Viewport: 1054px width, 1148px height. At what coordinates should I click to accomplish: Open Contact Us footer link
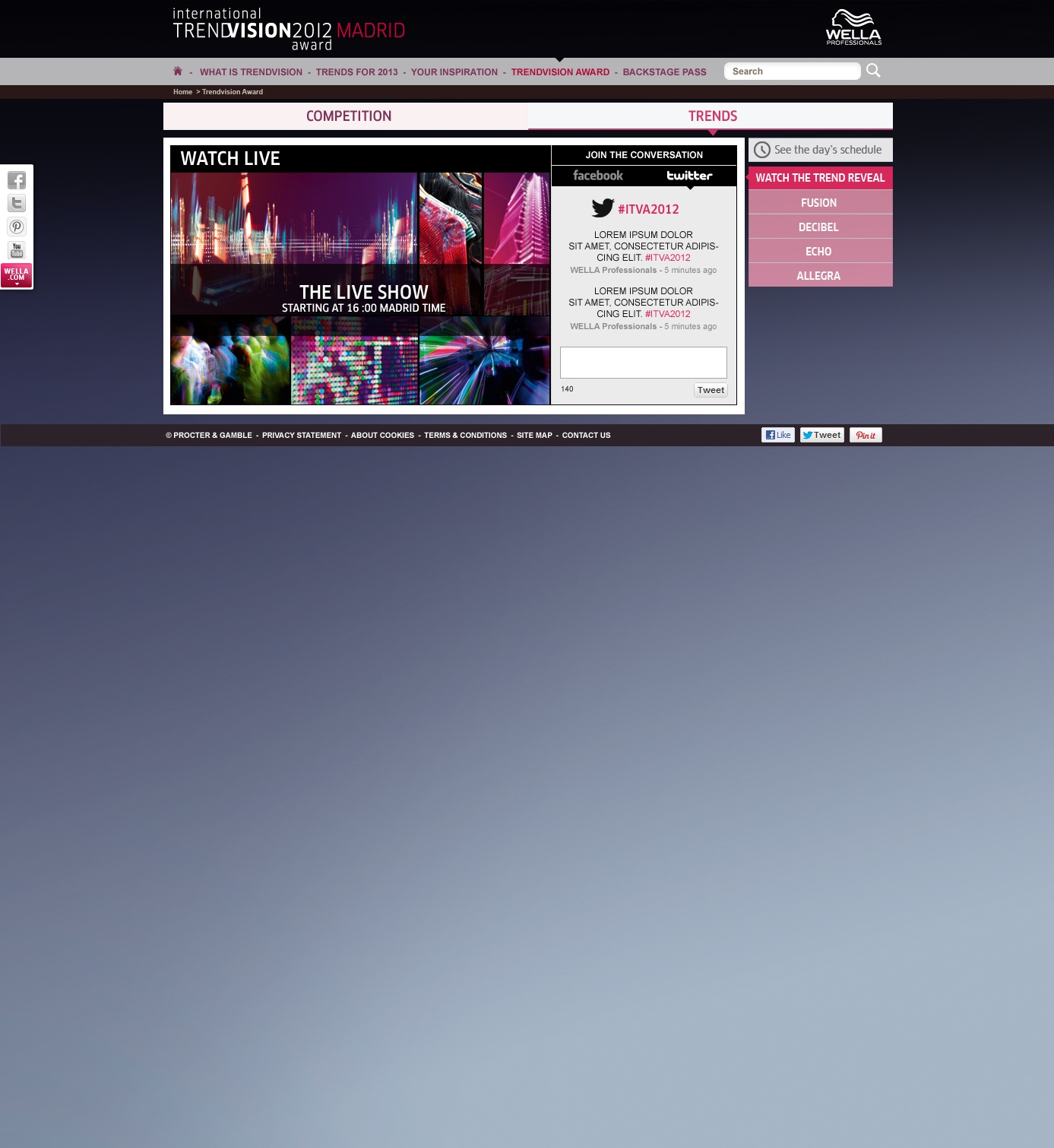click(586, 436)
